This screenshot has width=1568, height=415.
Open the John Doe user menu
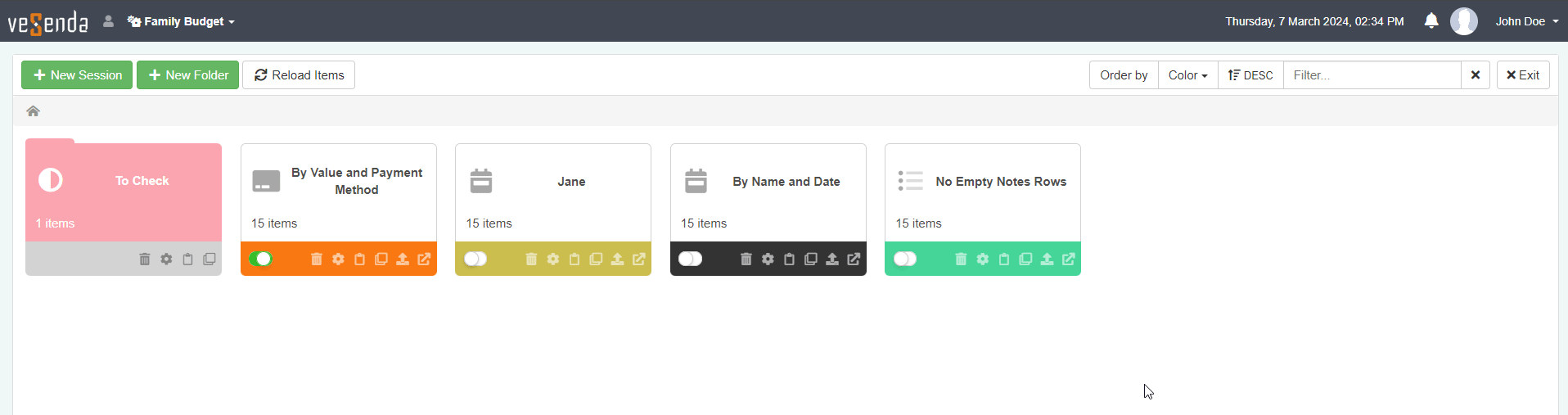pos(1526,21)
